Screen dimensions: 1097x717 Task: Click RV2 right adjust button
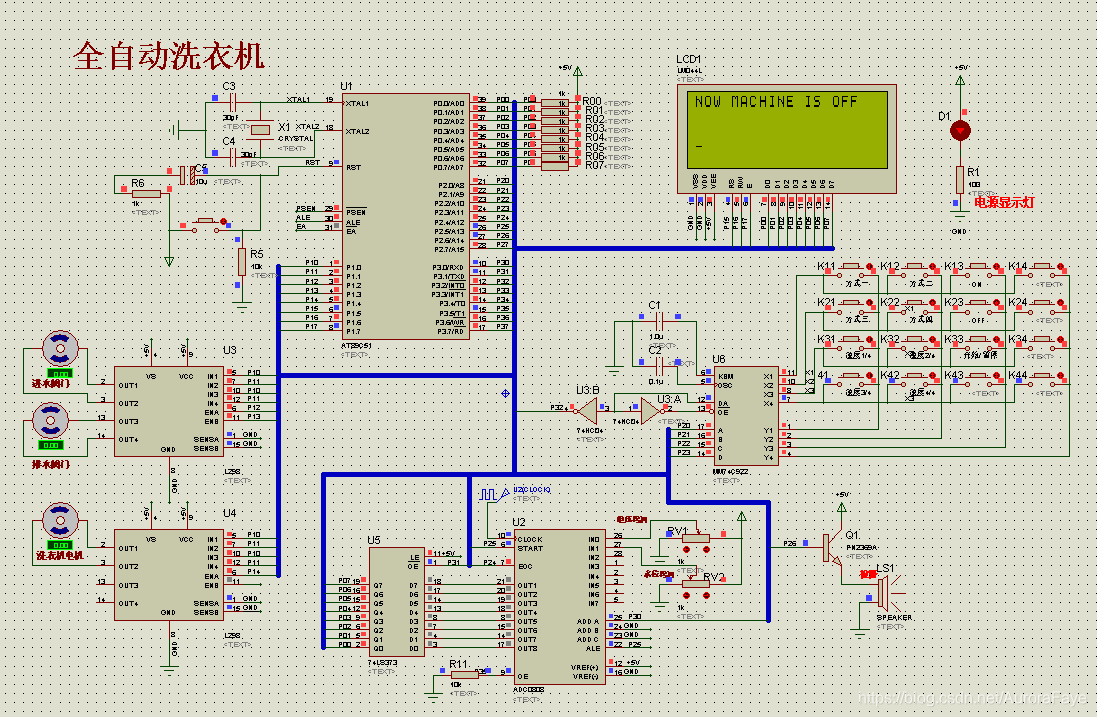[x=706, y=595]
